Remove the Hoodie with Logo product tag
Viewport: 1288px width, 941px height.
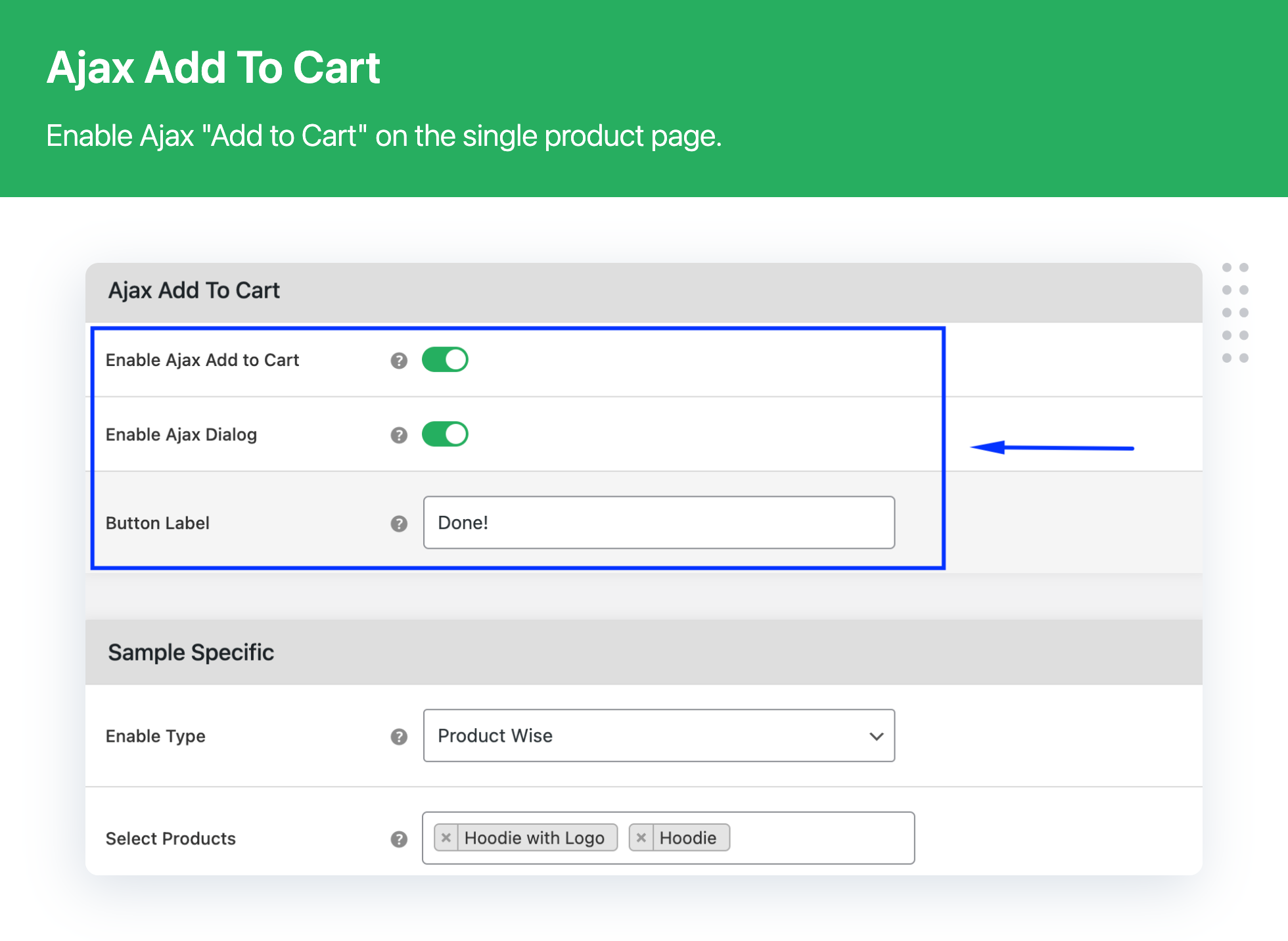[x=446, y=838]
